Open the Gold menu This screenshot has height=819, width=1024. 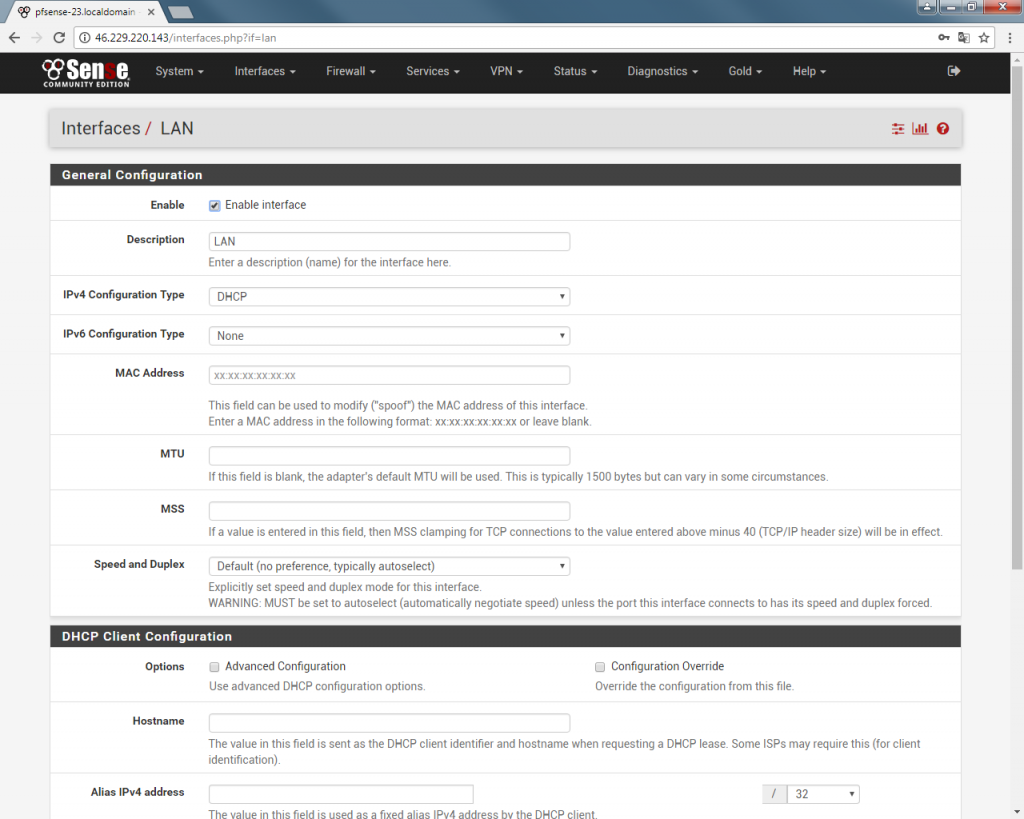(745, 71)
